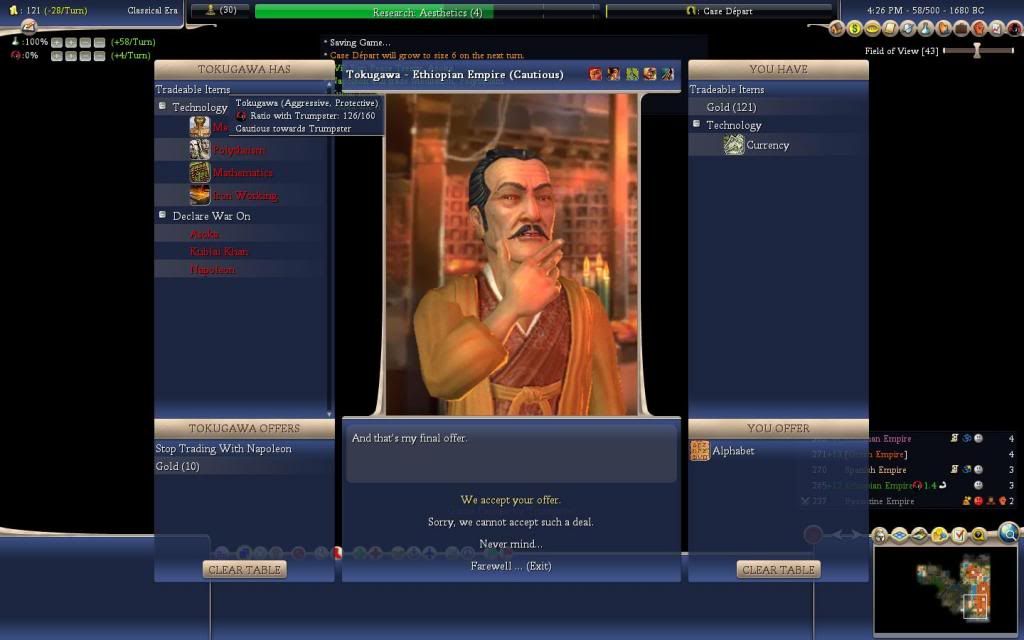
Task: Open the Technology Advisor flask icon
Action: coord(925,28)
